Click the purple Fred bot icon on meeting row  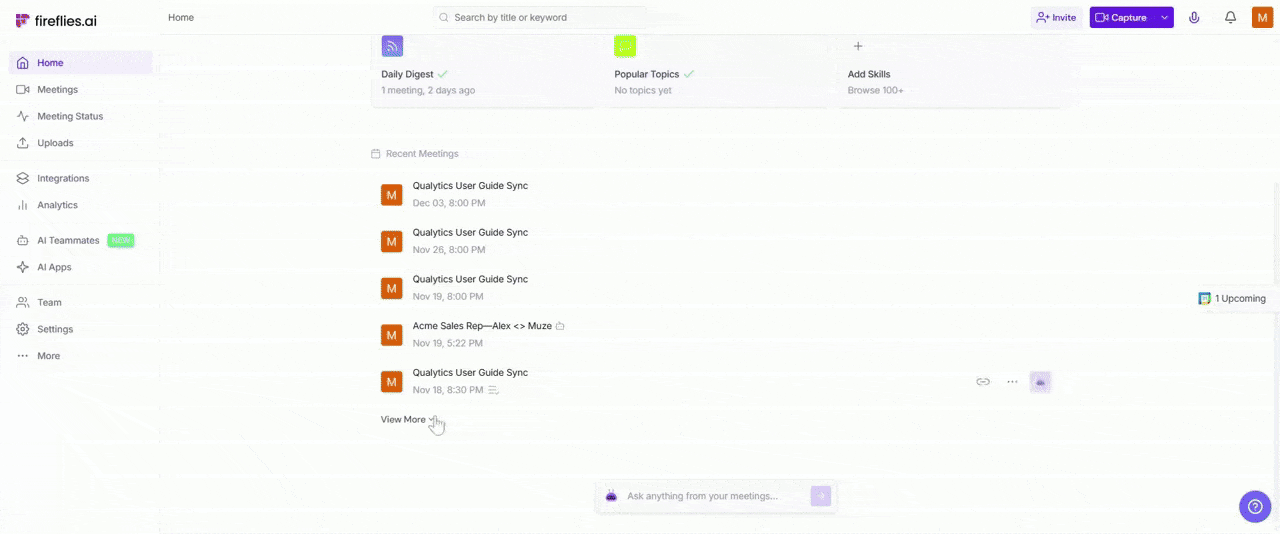point(1040,382)
